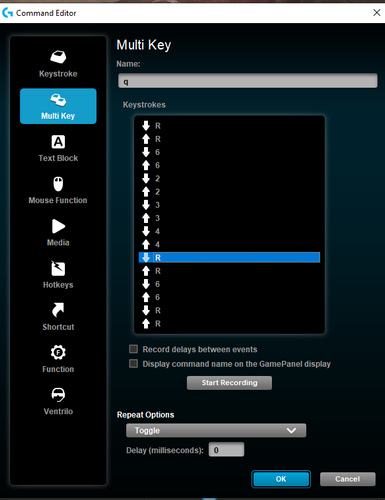Select the key-down 2 keystroke row
Image resolution: width=385 pixels, height=500 pixels.
(x=229, y=179)
